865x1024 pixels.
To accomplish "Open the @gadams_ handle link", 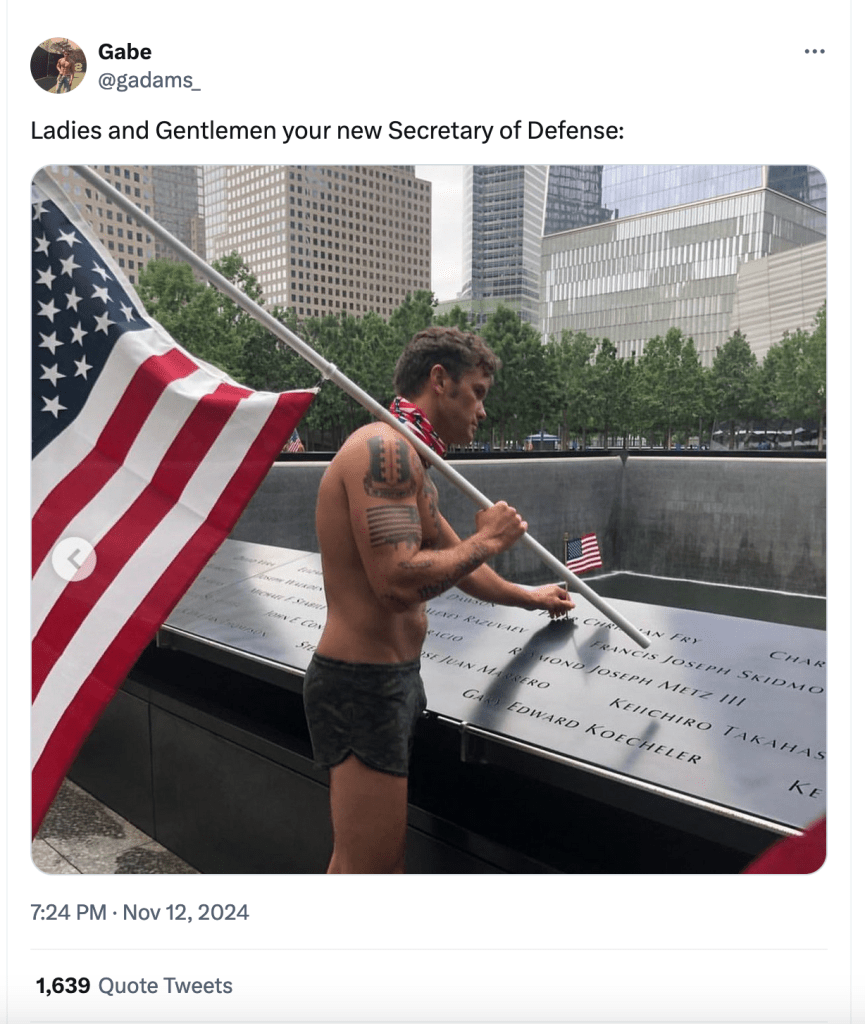I will [149, 80].
